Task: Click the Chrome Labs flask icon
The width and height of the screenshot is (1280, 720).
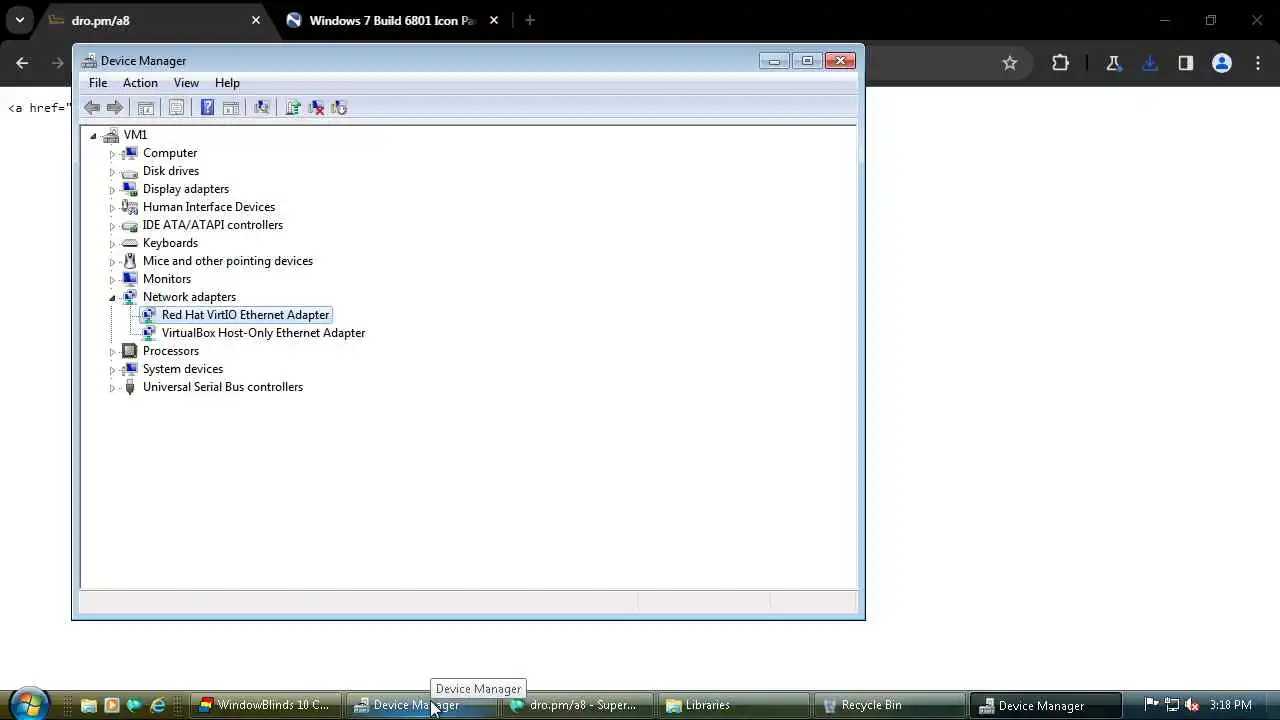Action: point(1113,63)
